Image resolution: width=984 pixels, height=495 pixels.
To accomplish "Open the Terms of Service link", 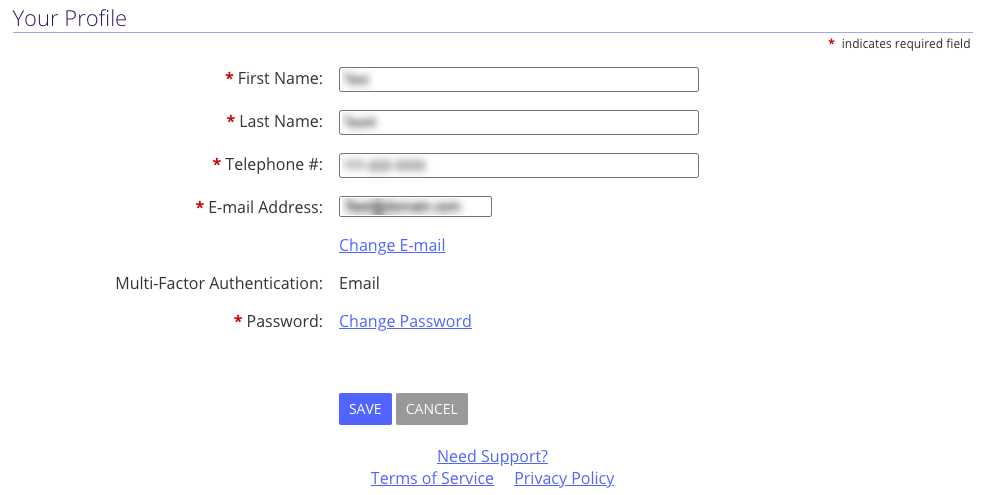I will click(432, 478).
